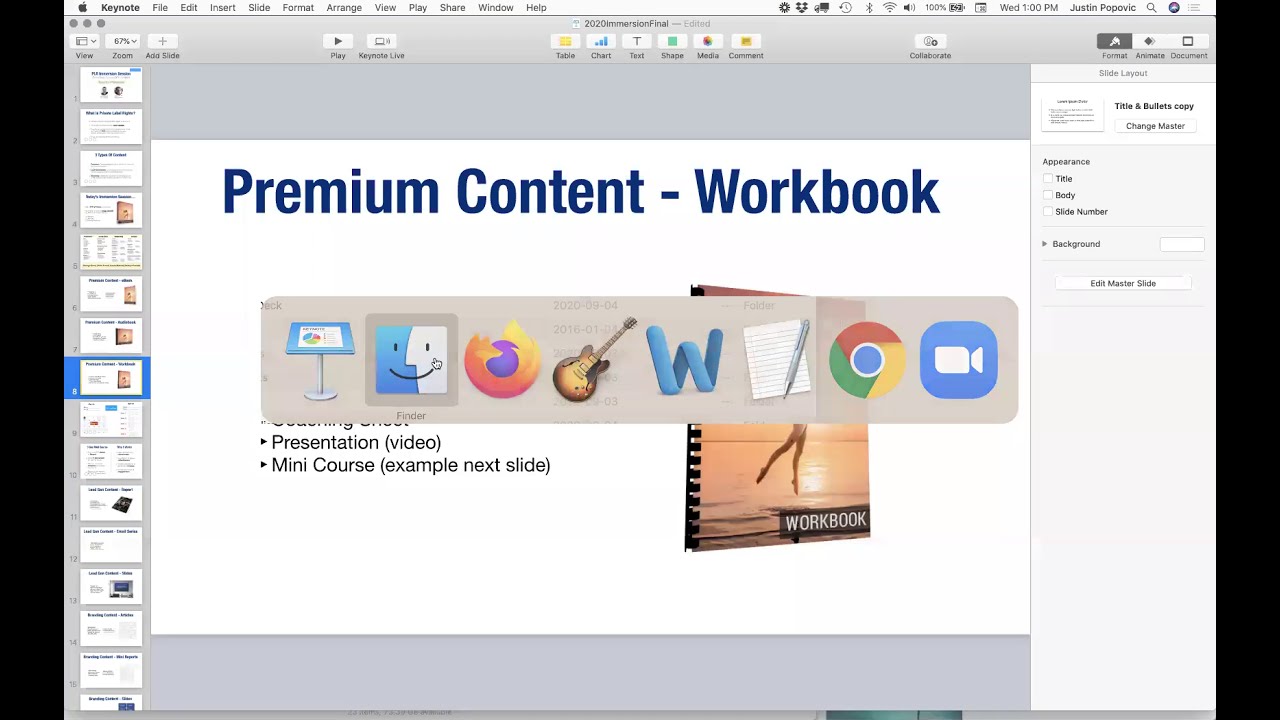The width and height of the screenshot is (1280, 720).
Task: Add a Text box from toolbar
Action: point(636,41)
